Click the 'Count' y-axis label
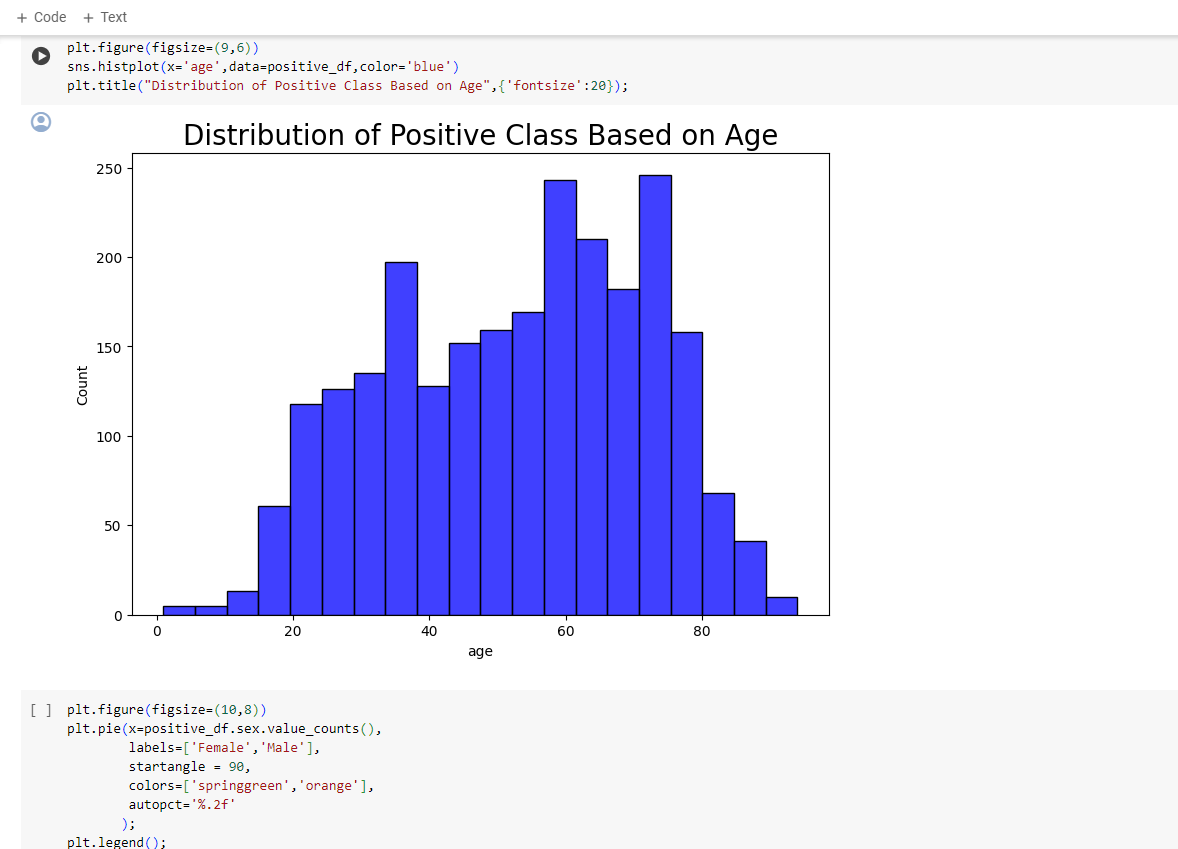 tap(82, 385)
